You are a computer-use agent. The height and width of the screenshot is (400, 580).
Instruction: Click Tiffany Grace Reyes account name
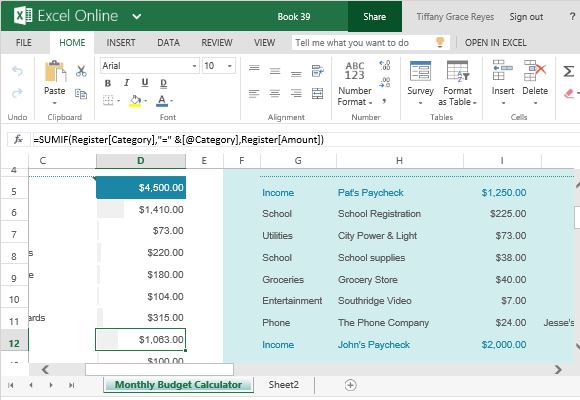point(455,17)
